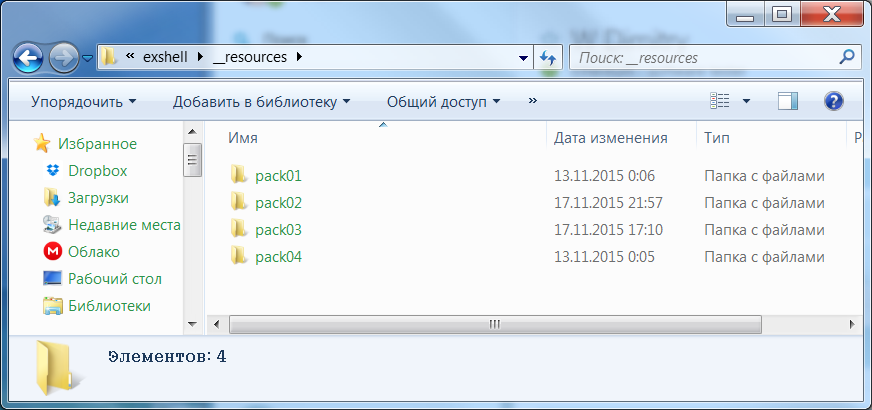Click the refresh button next to address bar
Viewport: 872px width, 410px height.
(x=548, y=57)
